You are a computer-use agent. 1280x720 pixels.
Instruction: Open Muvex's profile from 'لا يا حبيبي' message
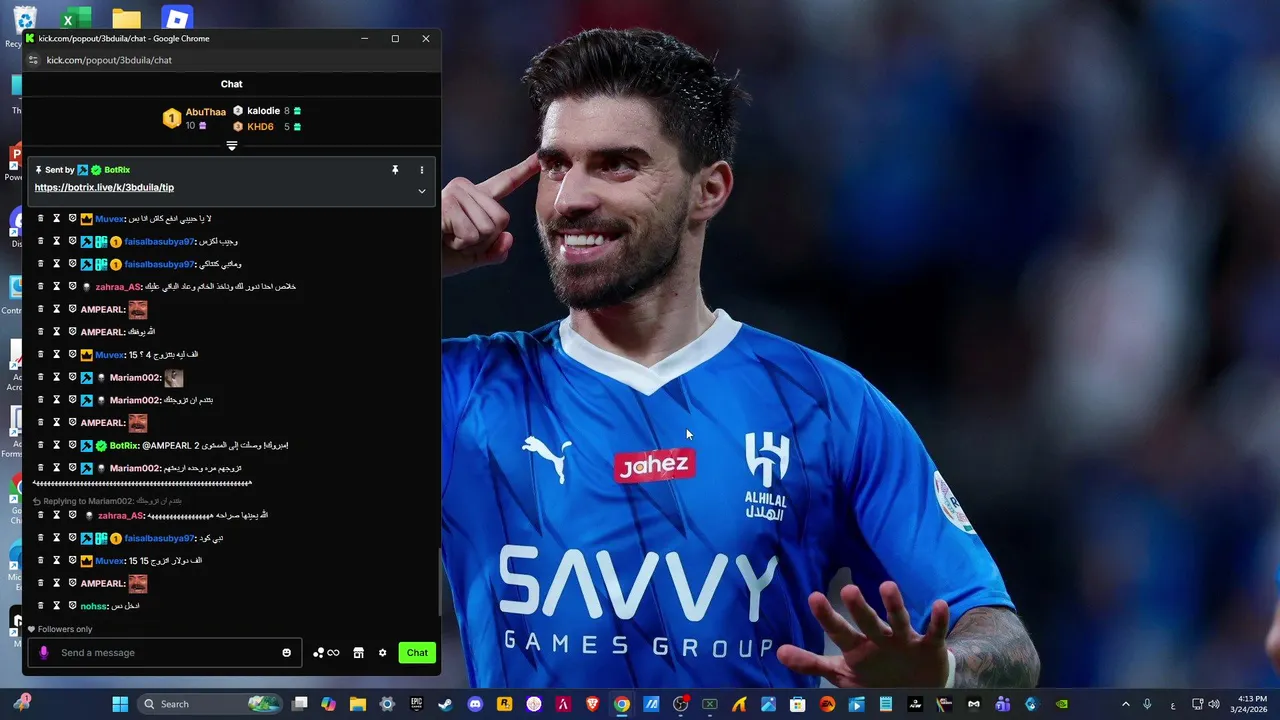pos(110,219)
